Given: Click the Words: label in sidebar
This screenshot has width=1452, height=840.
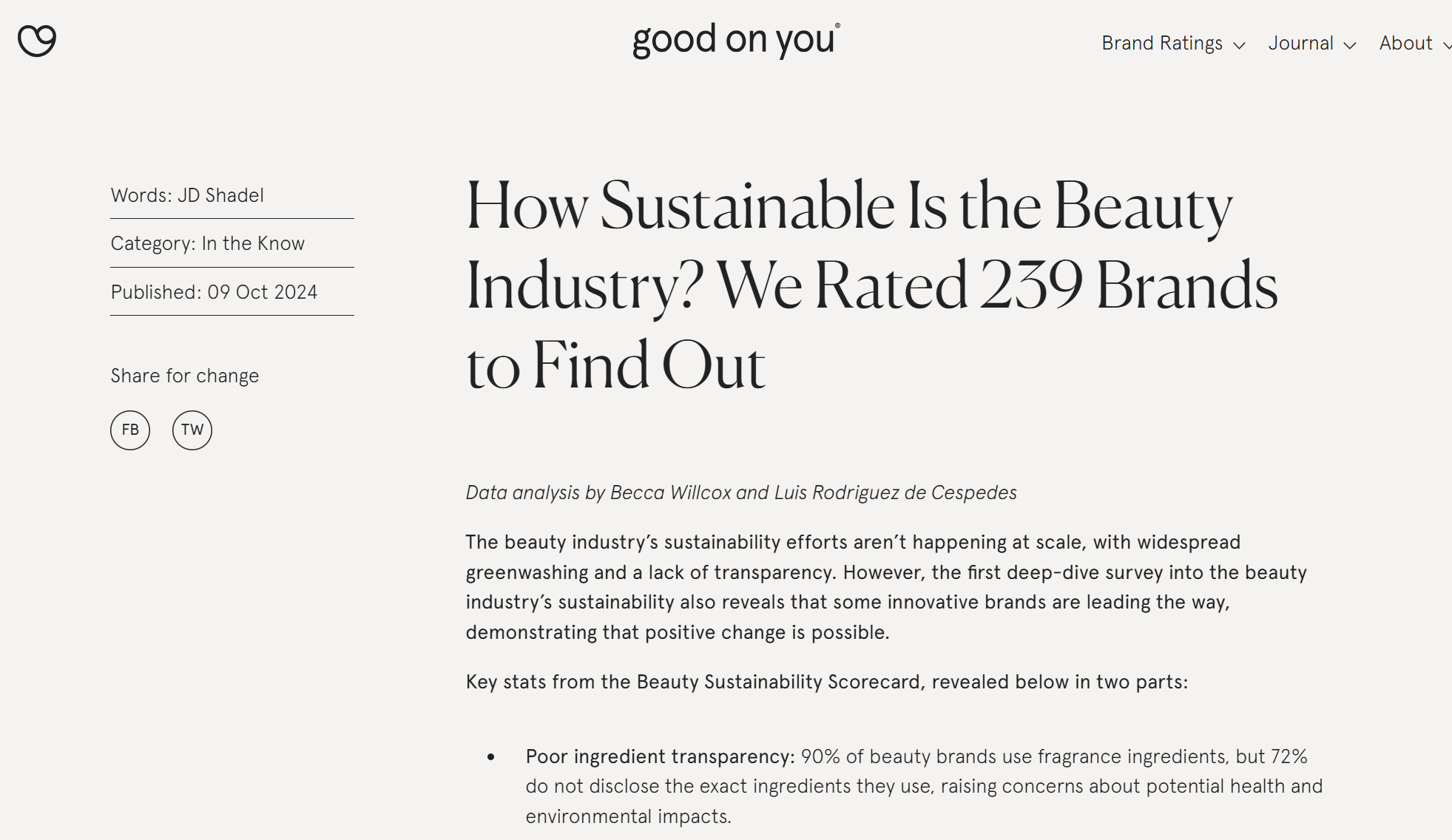Looking at the screenshot, I should click(x=141, y=195).
